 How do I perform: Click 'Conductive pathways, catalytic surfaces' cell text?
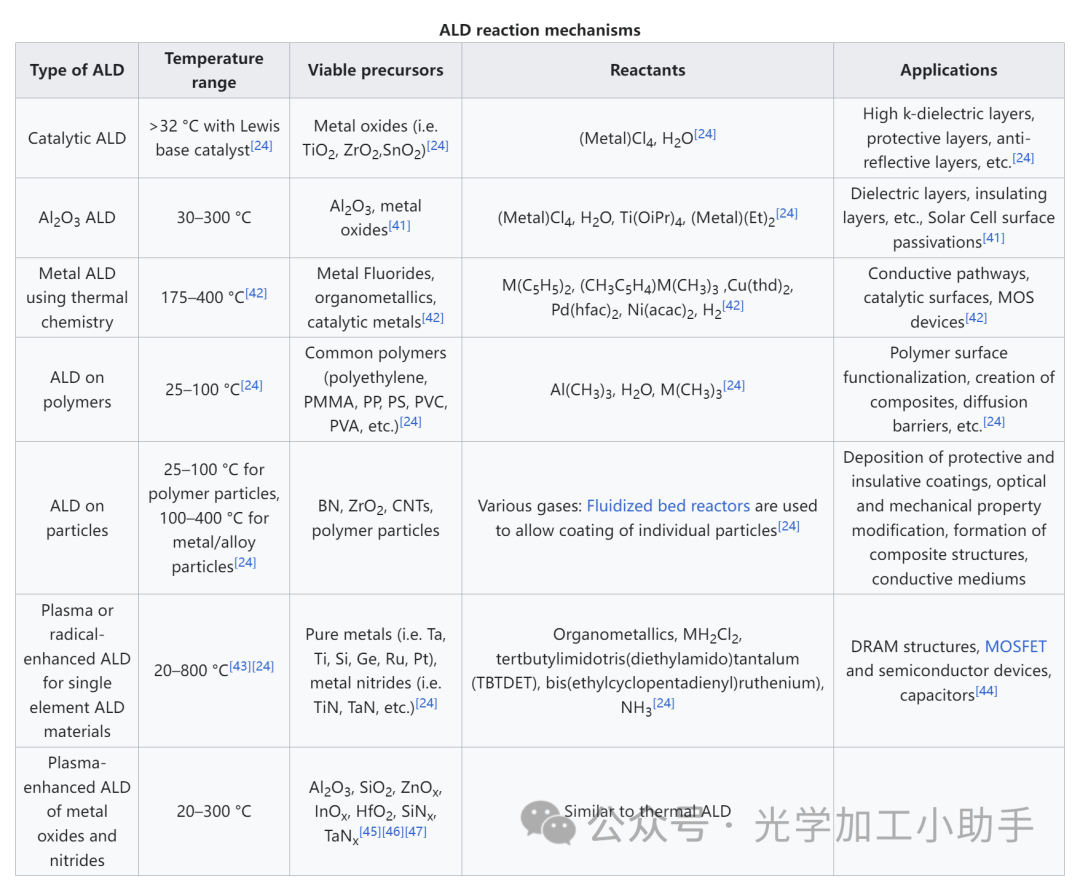[x=948, y=297]
